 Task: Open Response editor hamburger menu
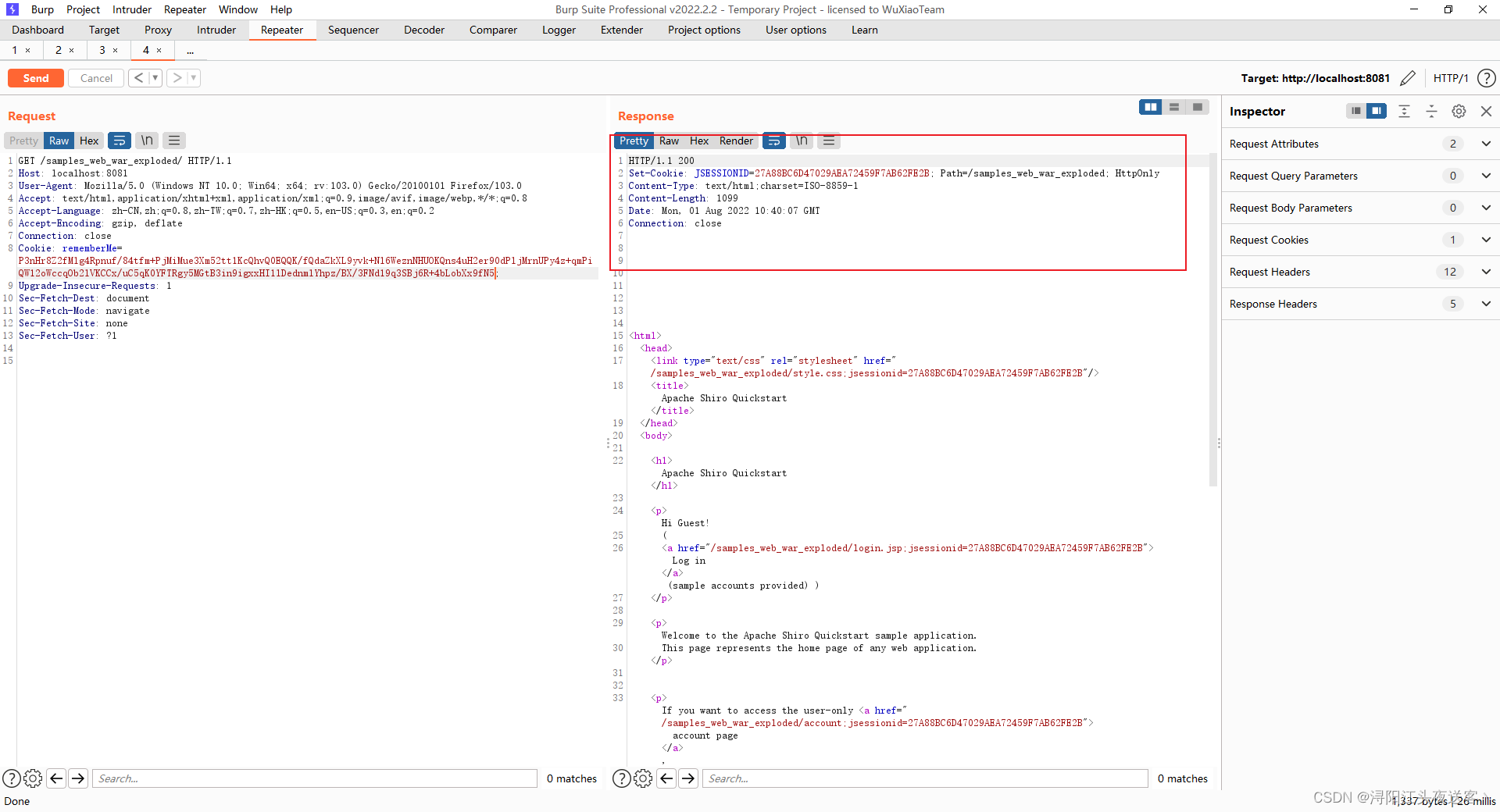(829, 141)
